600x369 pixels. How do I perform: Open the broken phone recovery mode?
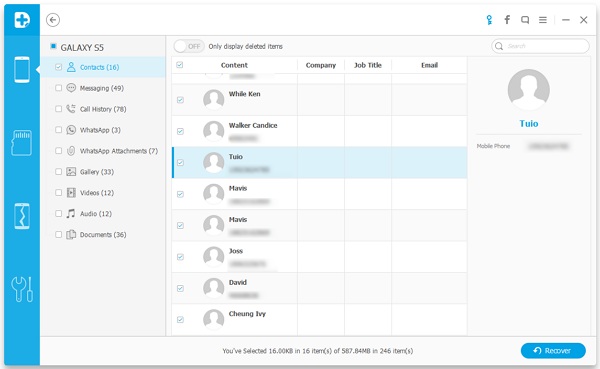22,216
